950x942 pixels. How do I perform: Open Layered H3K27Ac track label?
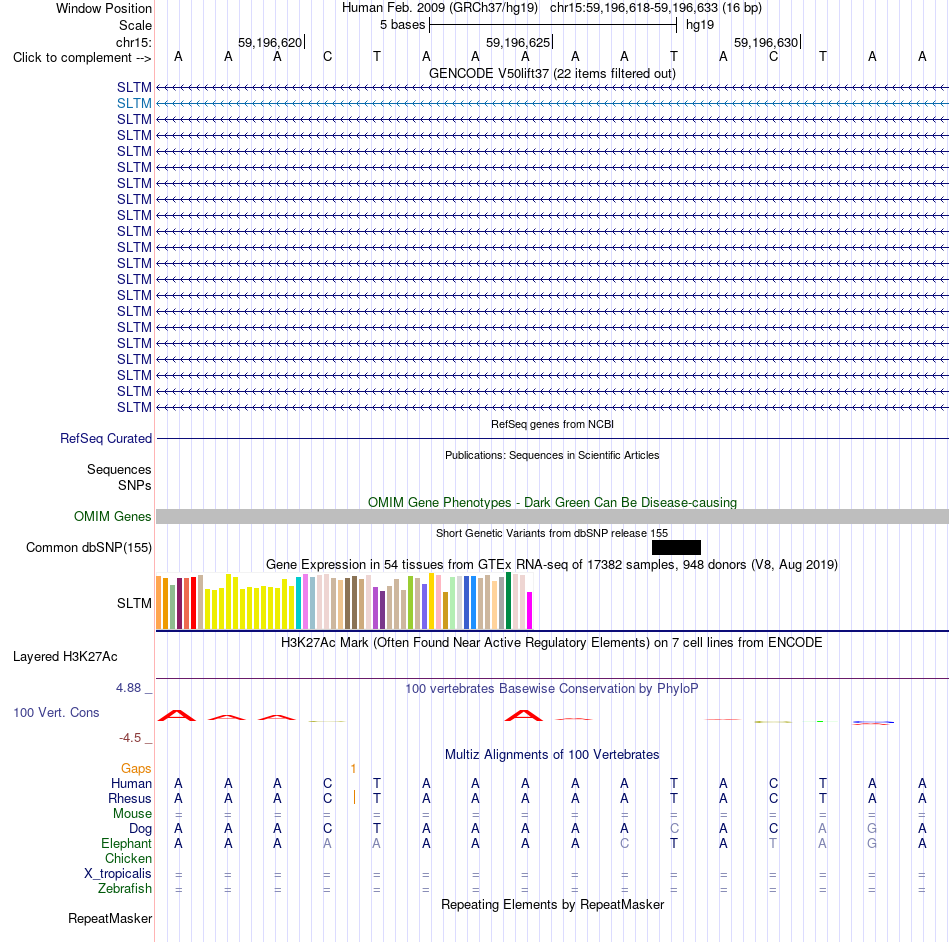(65, 657)
